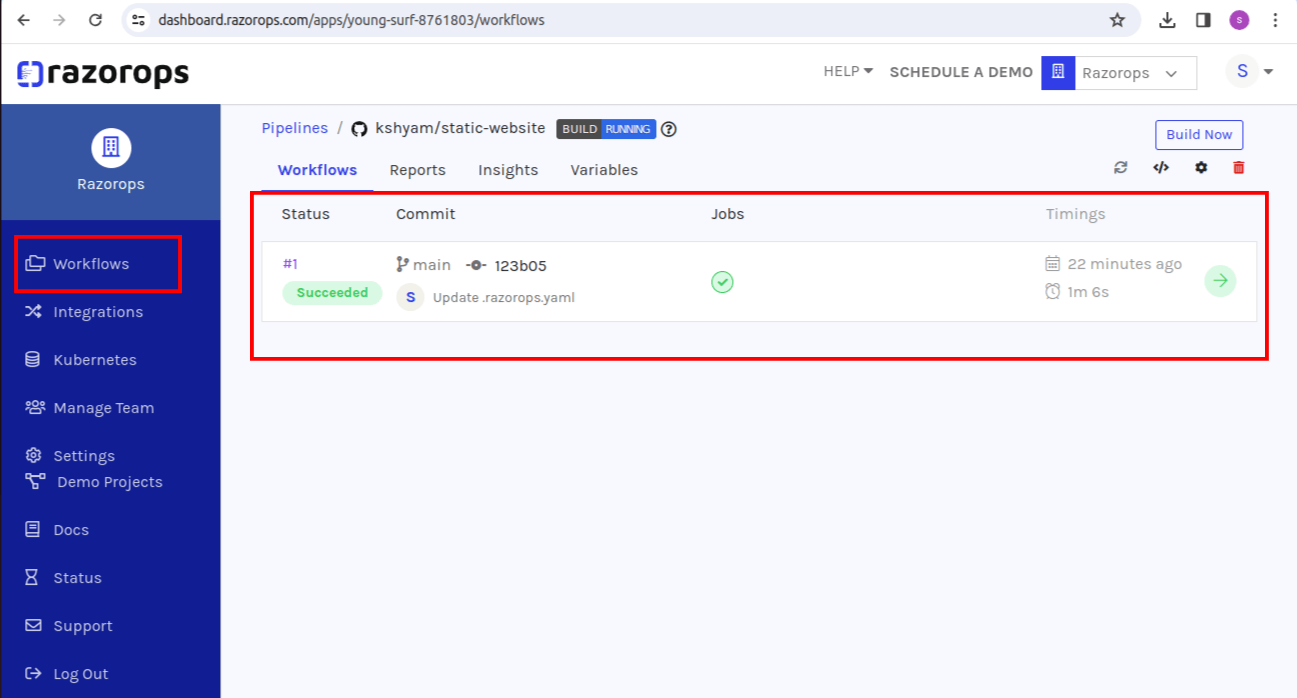Click the GitHub icon beside kshyam/static-website
Screen dimensions: 1297x698
coord(359,128)
